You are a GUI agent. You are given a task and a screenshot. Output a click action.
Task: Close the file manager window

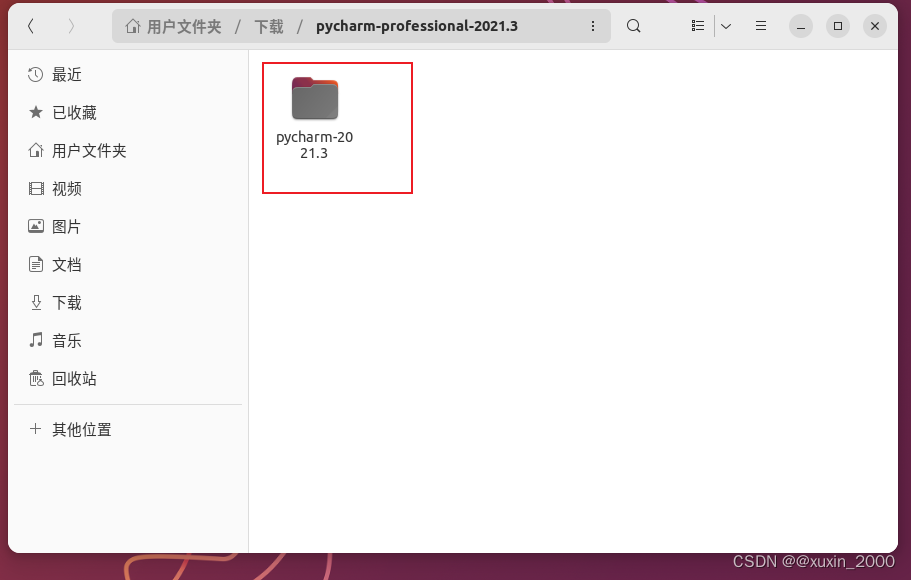875,26
